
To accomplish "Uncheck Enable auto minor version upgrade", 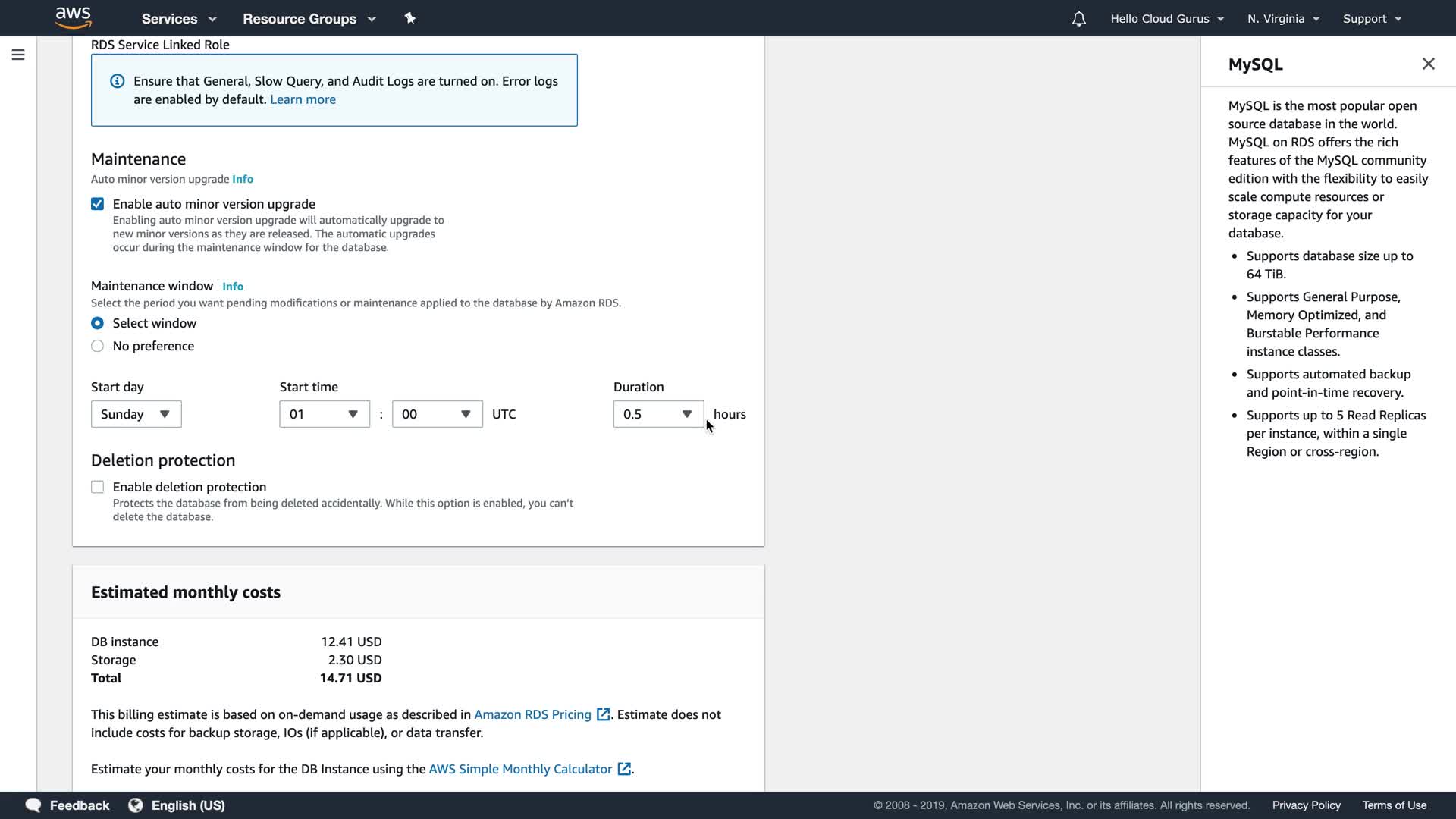I will point(97,204).
